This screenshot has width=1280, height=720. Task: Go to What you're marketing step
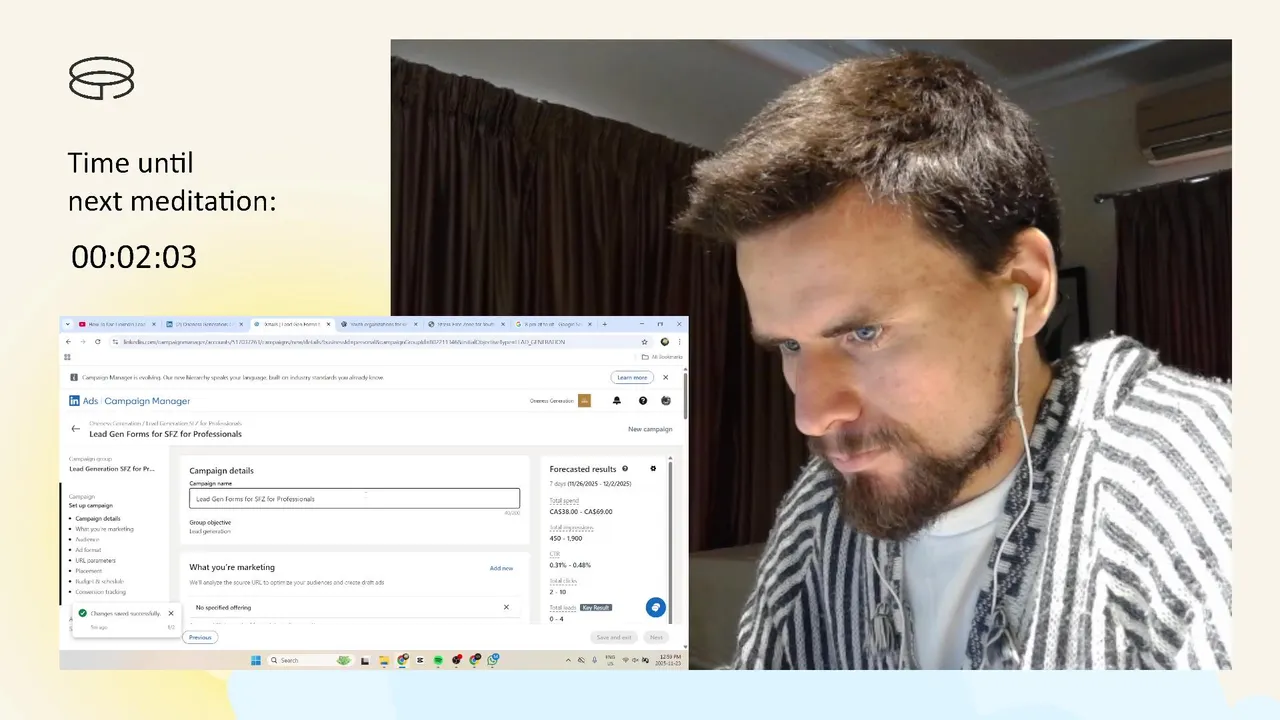pyautogui.click(x=104, y=529)
